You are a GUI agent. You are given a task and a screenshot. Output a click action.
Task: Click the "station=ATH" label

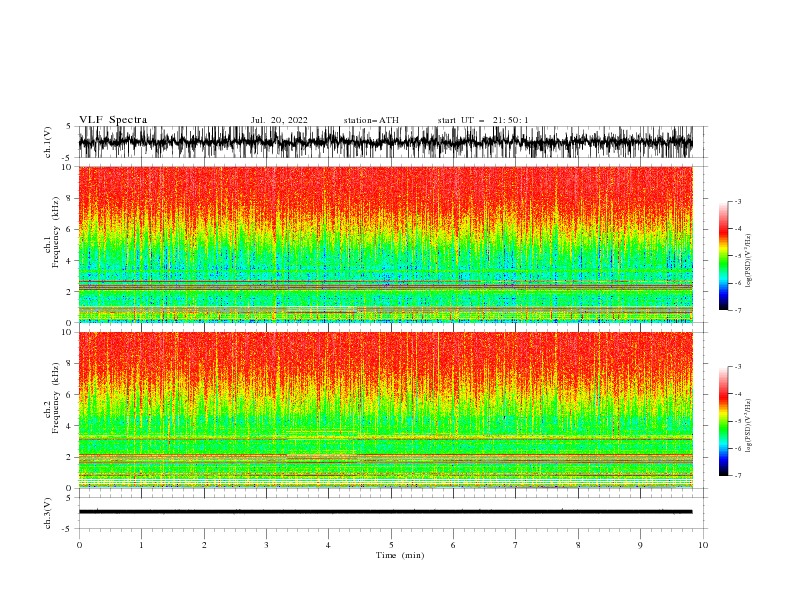371,120
